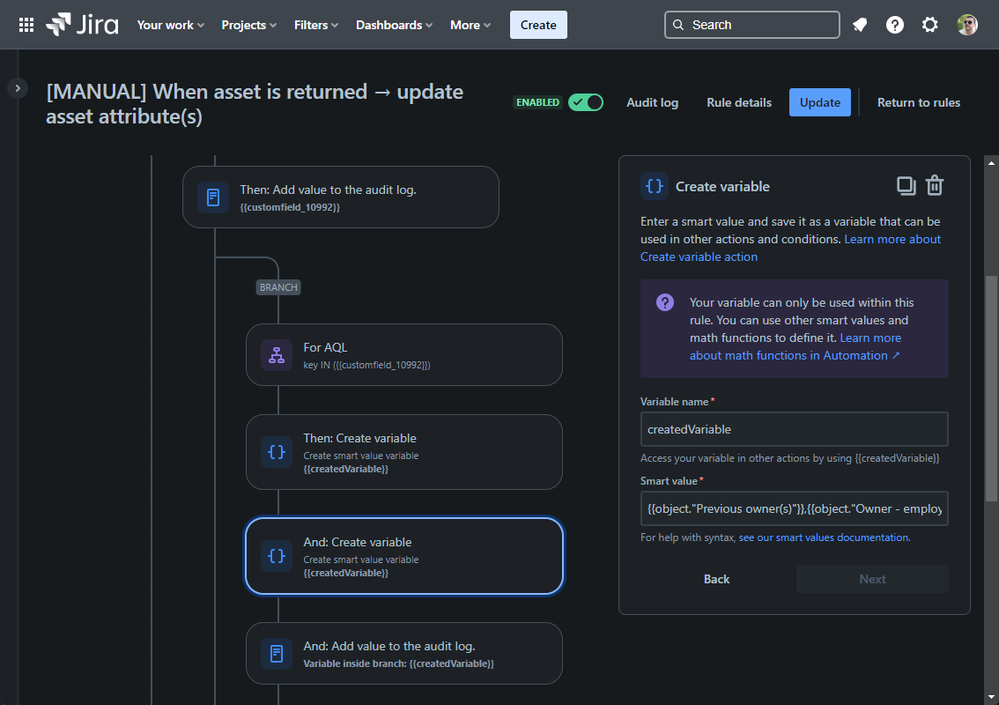Viewport: 999px width, 705px height.
Task: Click the Next button
Action: click(872, 579)
